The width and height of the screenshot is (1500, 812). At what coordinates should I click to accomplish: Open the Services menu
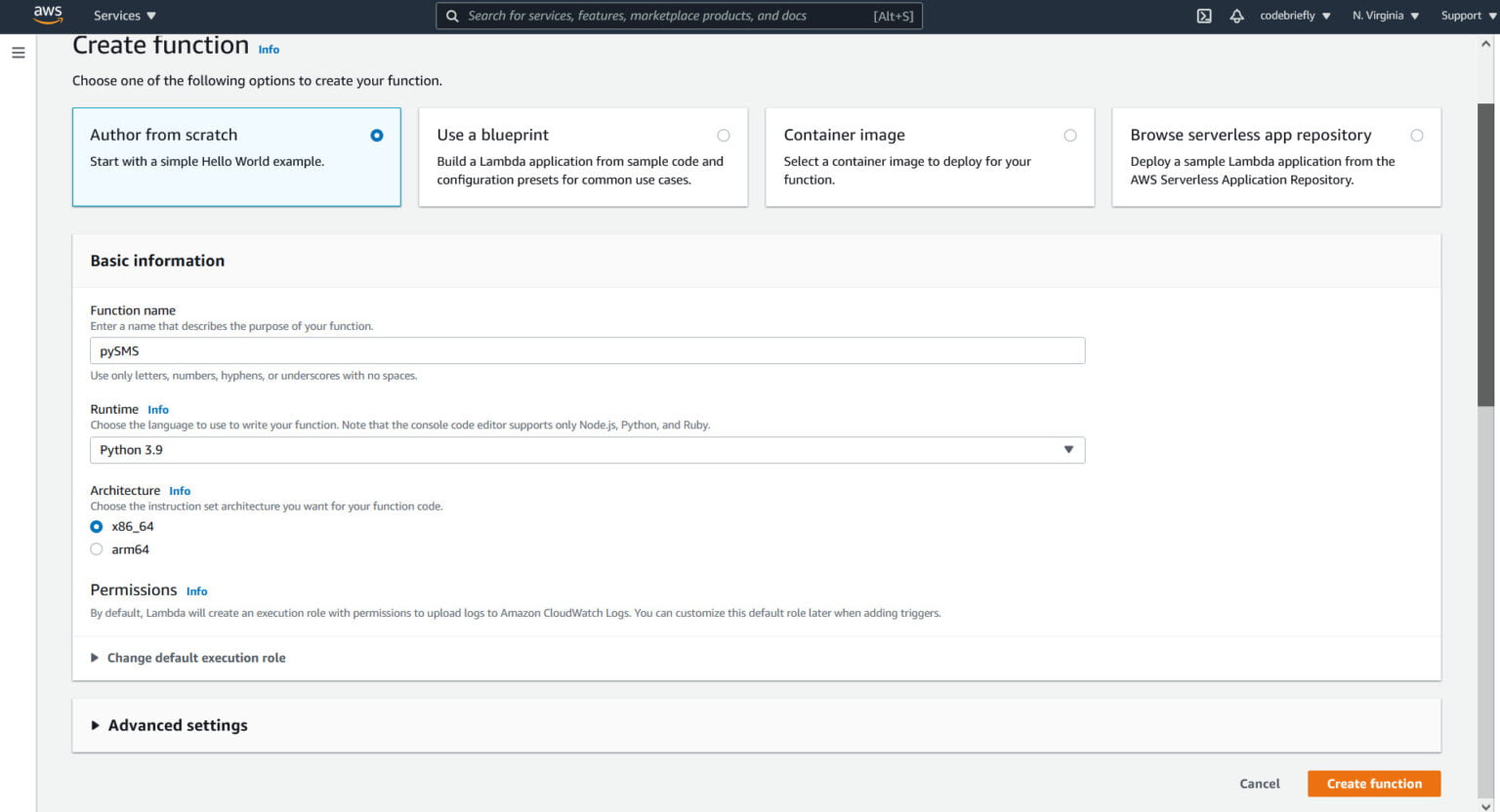(x=119, y=16)
